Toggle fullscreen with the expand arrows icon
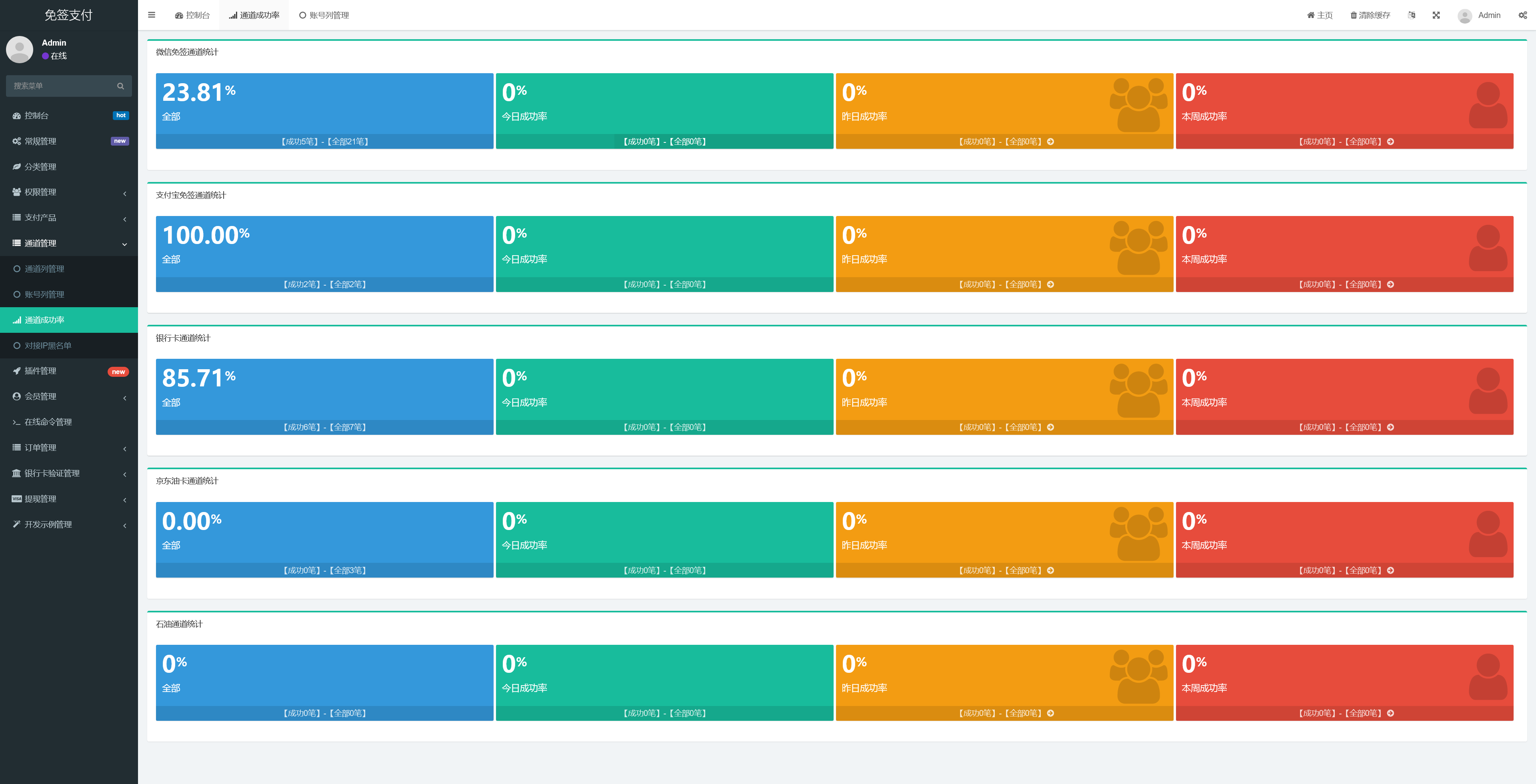This screenshot has width=1536, height=784. [x=1436, y=15]
